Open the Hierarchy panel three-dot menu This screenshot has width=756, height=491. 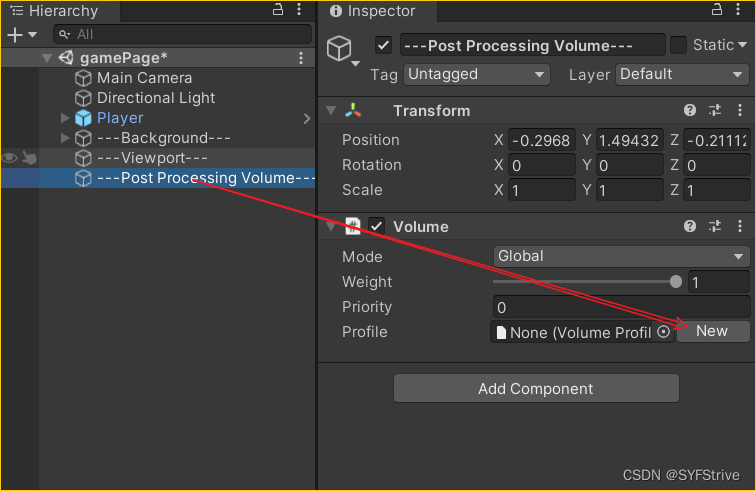click(299, 9)
